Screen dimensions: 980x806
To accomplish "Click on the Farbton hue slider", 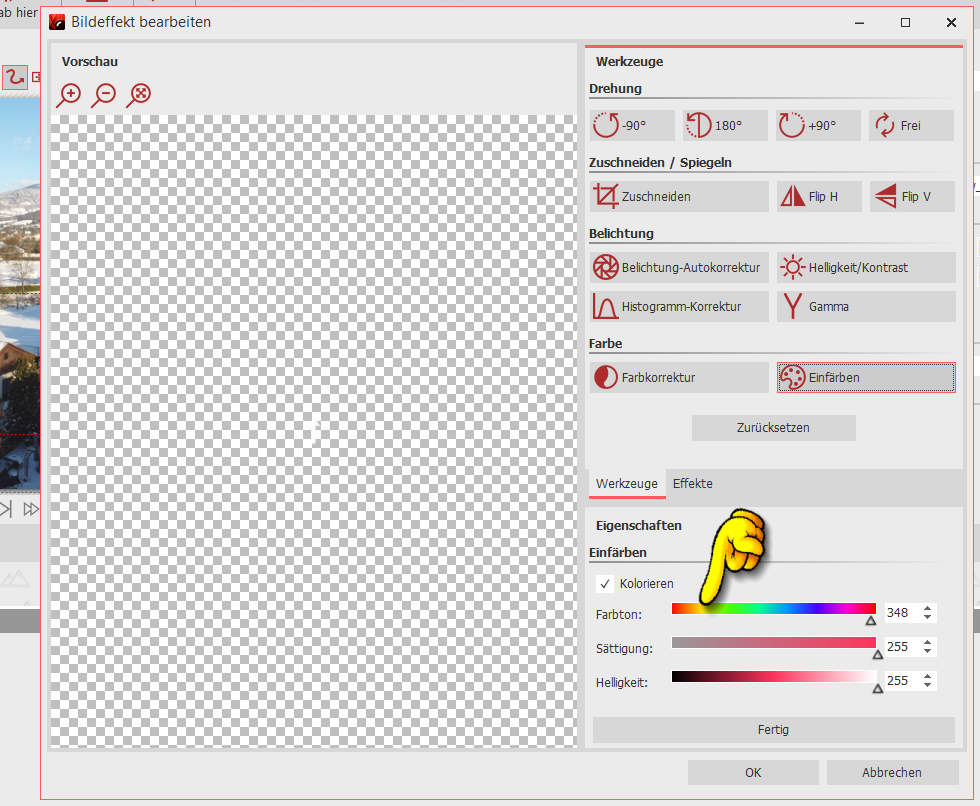I will point(773,608).
